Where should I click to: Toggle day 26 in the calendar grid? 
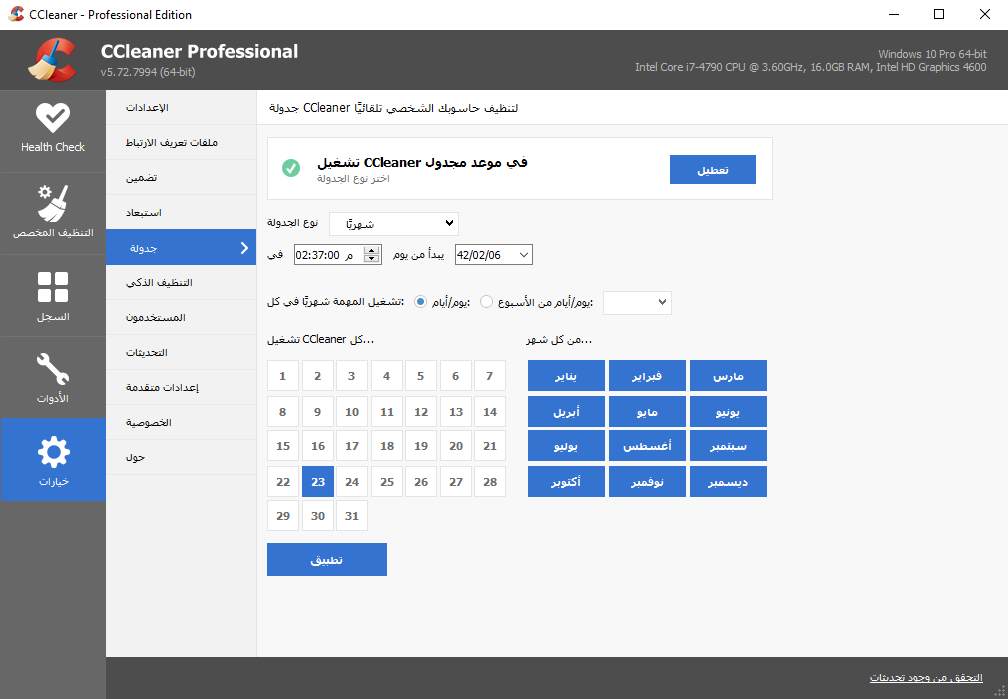pos(421,482)
